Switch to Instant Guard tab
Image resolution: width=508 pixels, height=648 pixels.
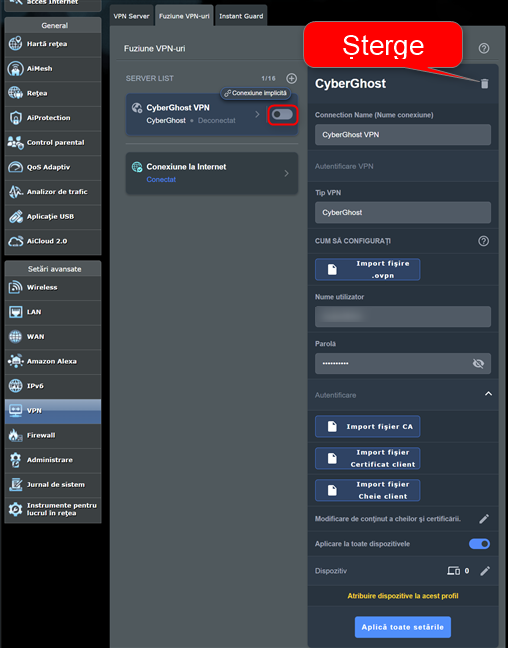pos(241,16)
